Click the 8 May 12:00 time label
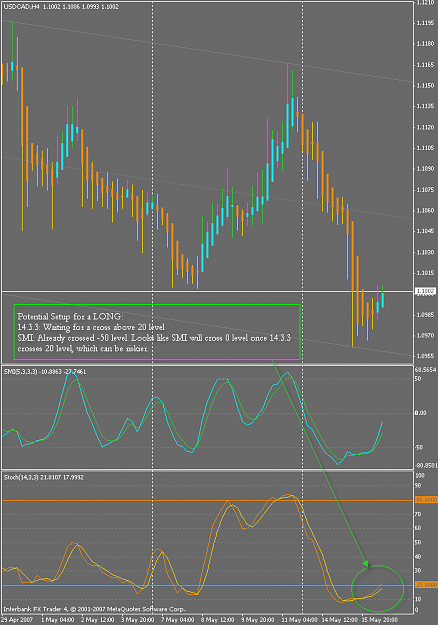 tap(218, 620)
